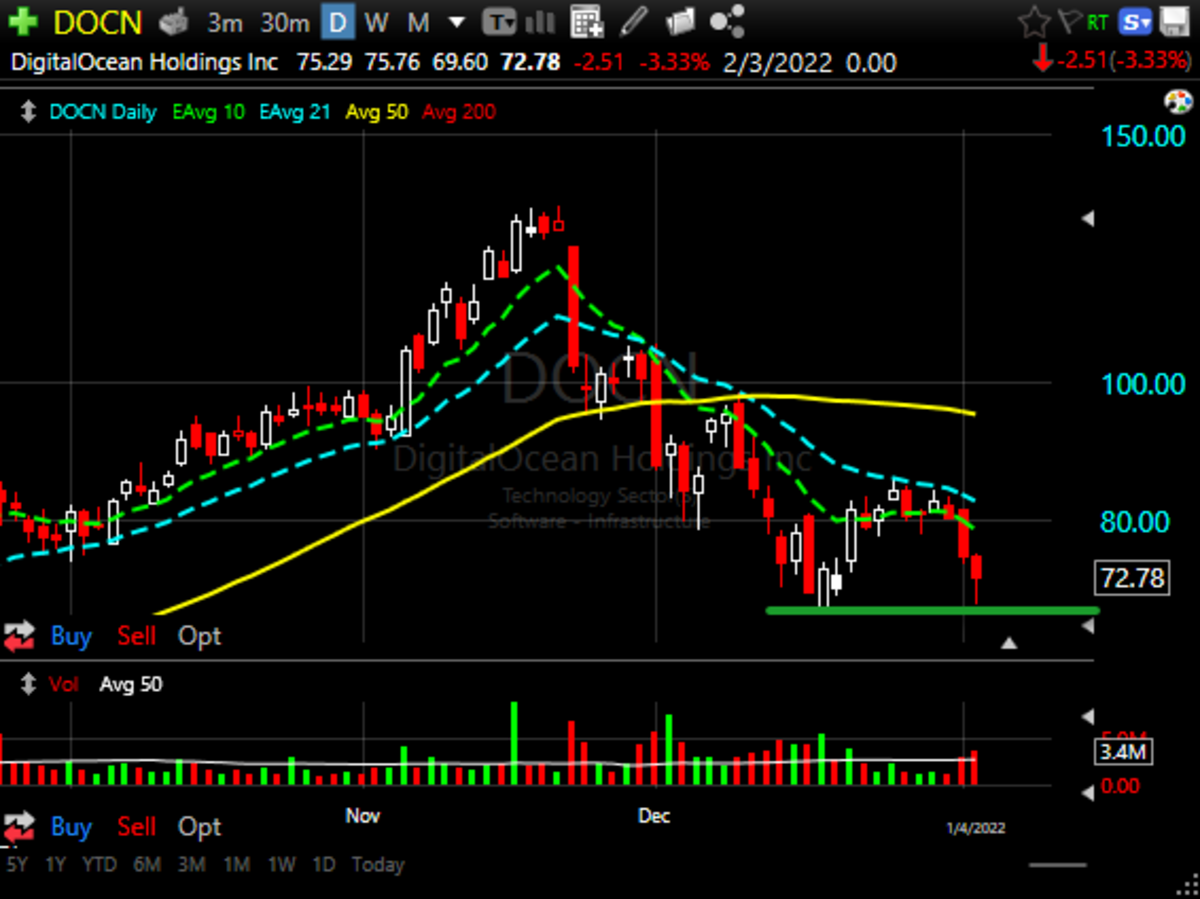Switch chart to weekly W timeframe

[376, 21]
